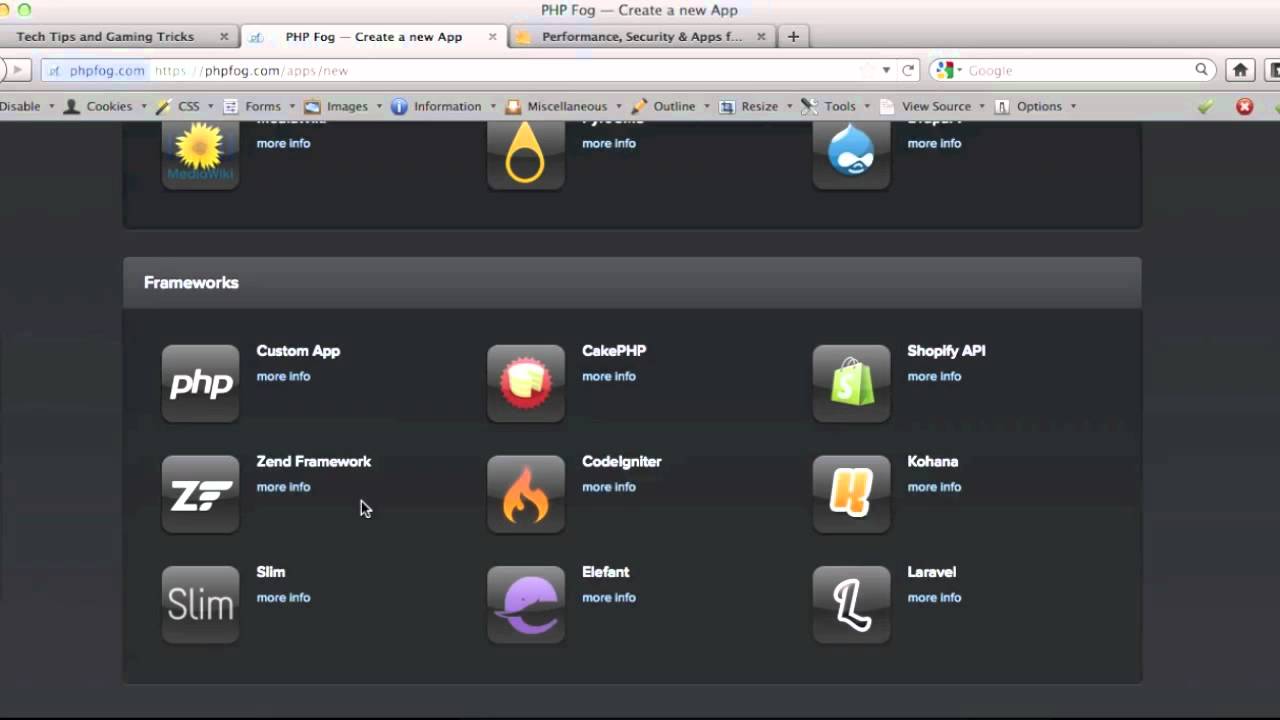Open Shopify API more info link
1280x720 pixels.
tap(934, 376)
